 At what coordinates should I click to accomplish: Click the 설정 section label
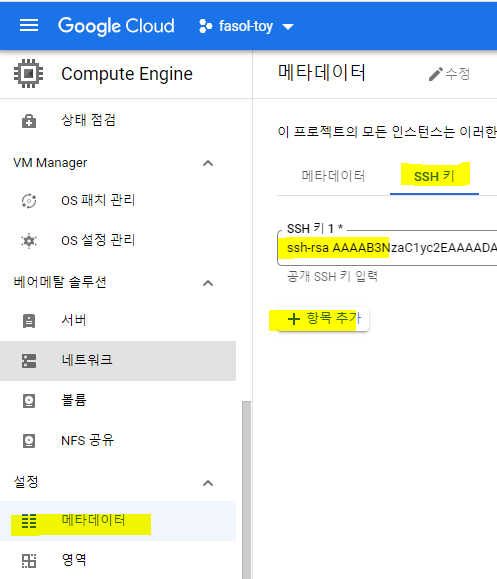(x=26, y=482)
